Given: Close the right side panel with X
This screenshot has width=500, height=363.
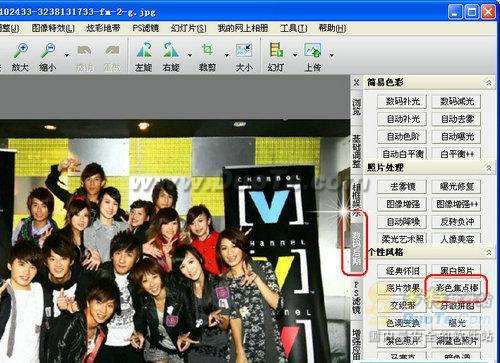Looking at the screenshot, I should click(x=356, y=82).
